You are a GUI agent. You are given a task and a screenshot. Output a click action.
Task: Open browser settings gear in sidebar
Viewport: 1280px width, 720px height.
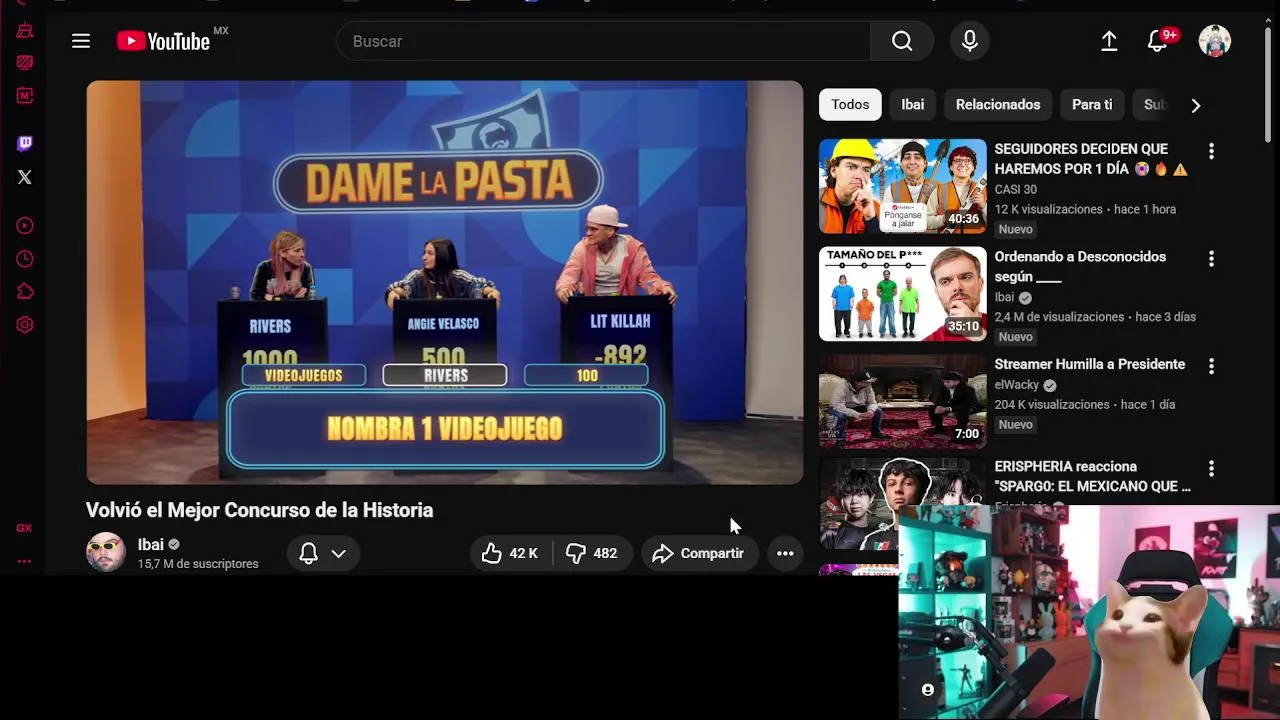click(25, 325)
